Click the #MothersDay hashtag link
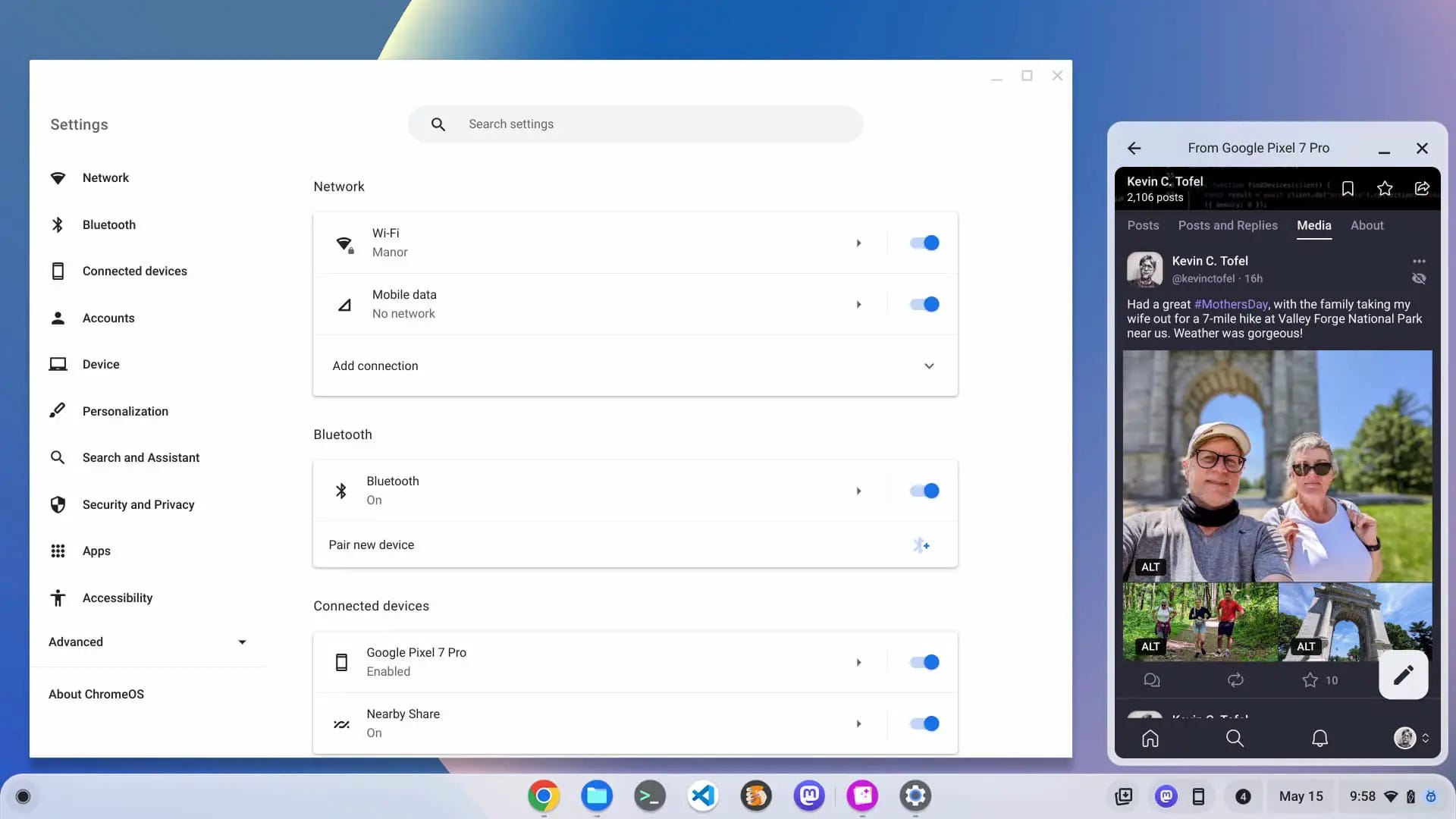This screenshot has width=1456, height=819. (1231, 304)
